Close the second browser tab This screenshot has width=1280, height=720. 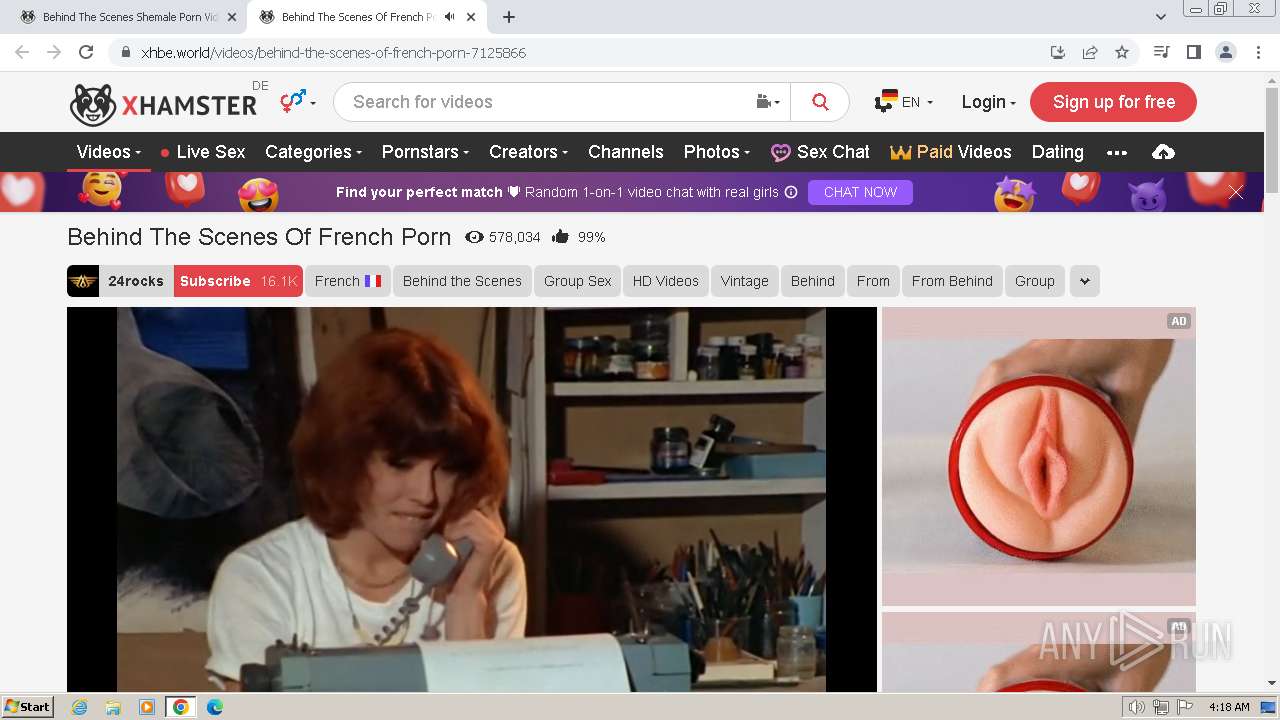[471, 17]
